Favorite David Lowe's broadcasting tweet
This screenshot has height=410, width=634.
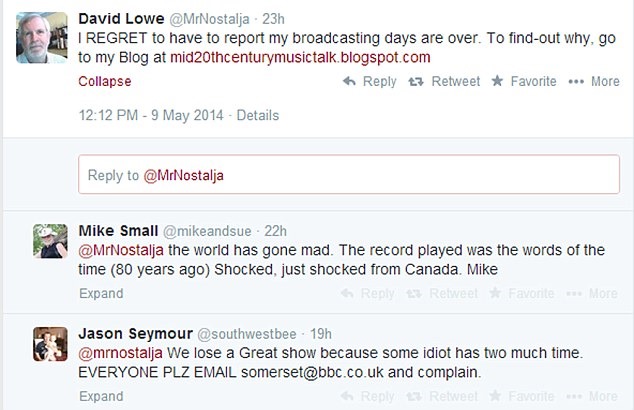point(523,82)
